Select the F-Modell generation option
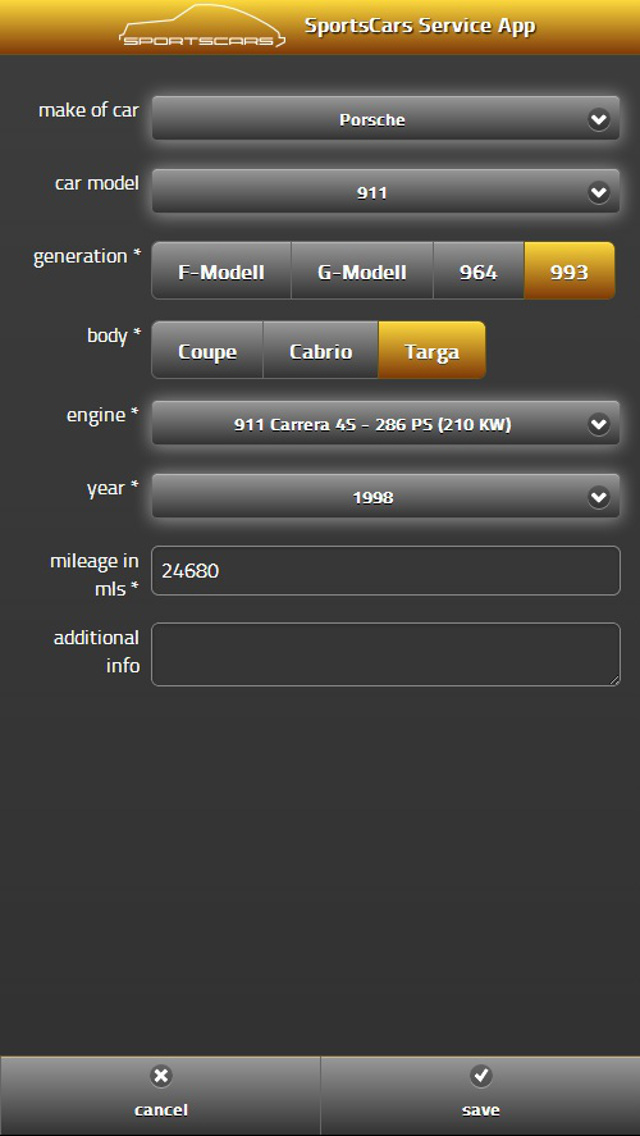640x1136 pixels. [221, 271]
